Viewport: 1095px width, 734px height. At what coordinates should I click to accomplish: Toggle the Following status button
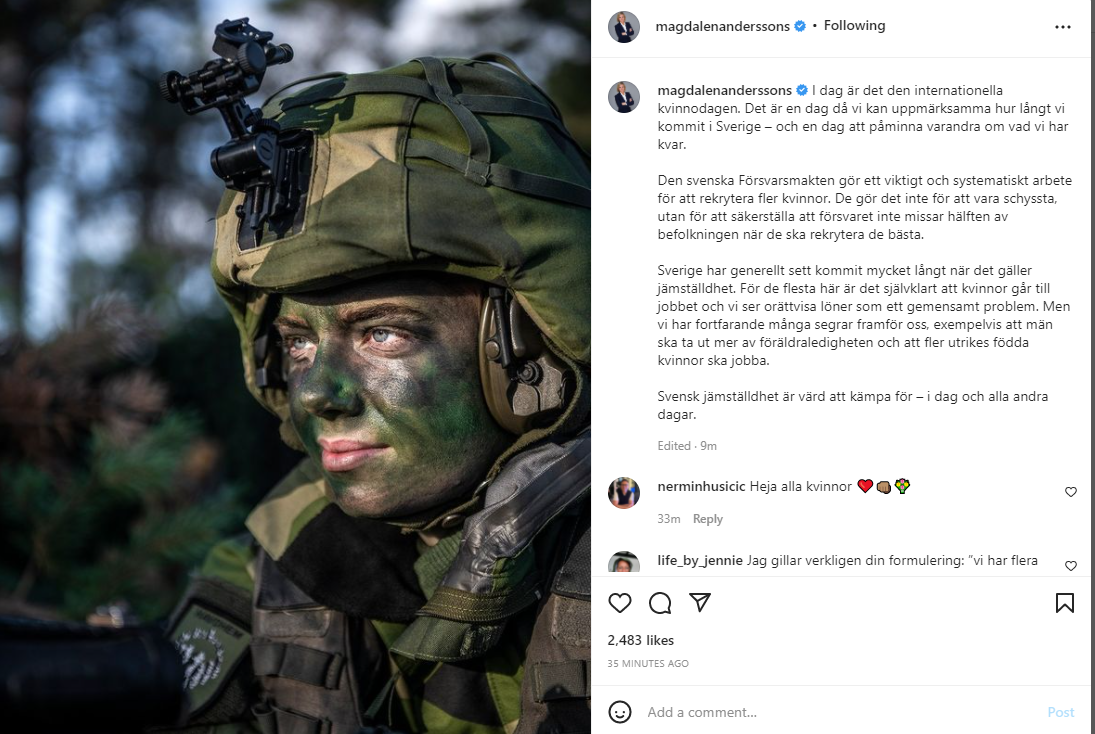click(854, 26)
